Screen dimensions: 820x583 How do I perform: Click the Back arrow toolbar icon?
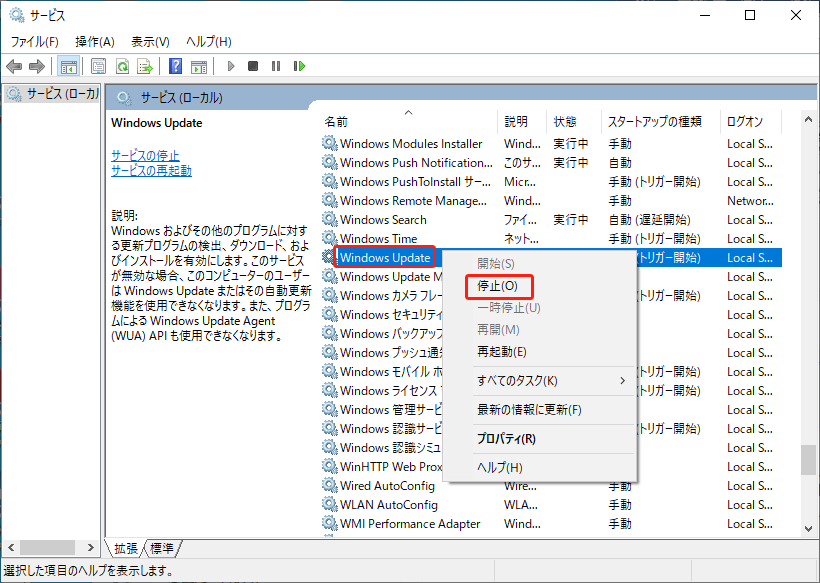[x=14, y=66]
